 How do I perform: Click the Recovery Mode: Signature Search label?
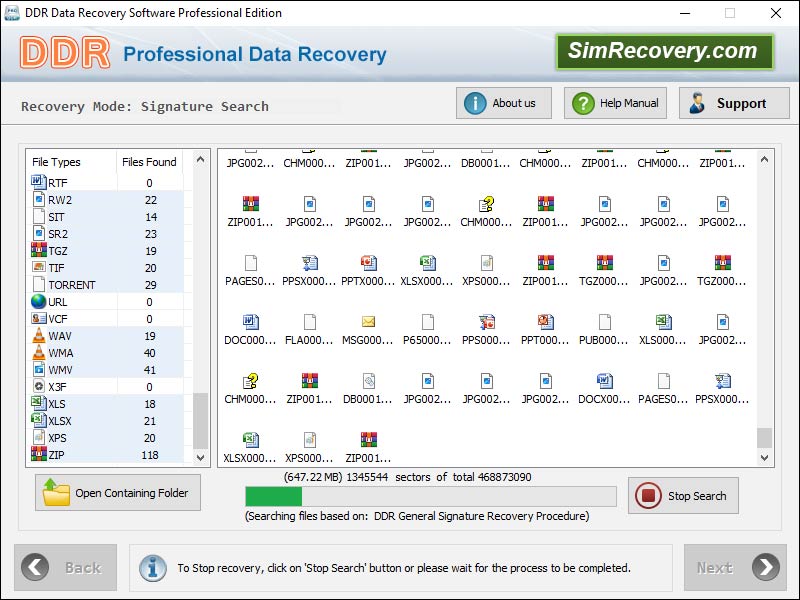click(x=145, y=107)
